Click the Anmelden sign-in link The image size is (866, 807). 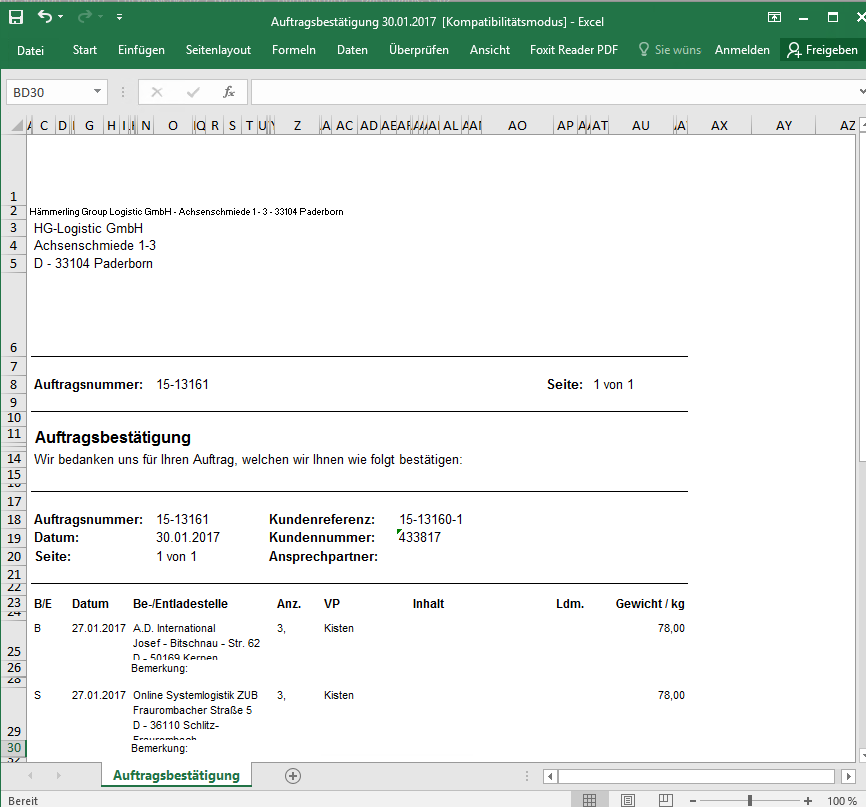pyautogui.click(x=742, y=50)
